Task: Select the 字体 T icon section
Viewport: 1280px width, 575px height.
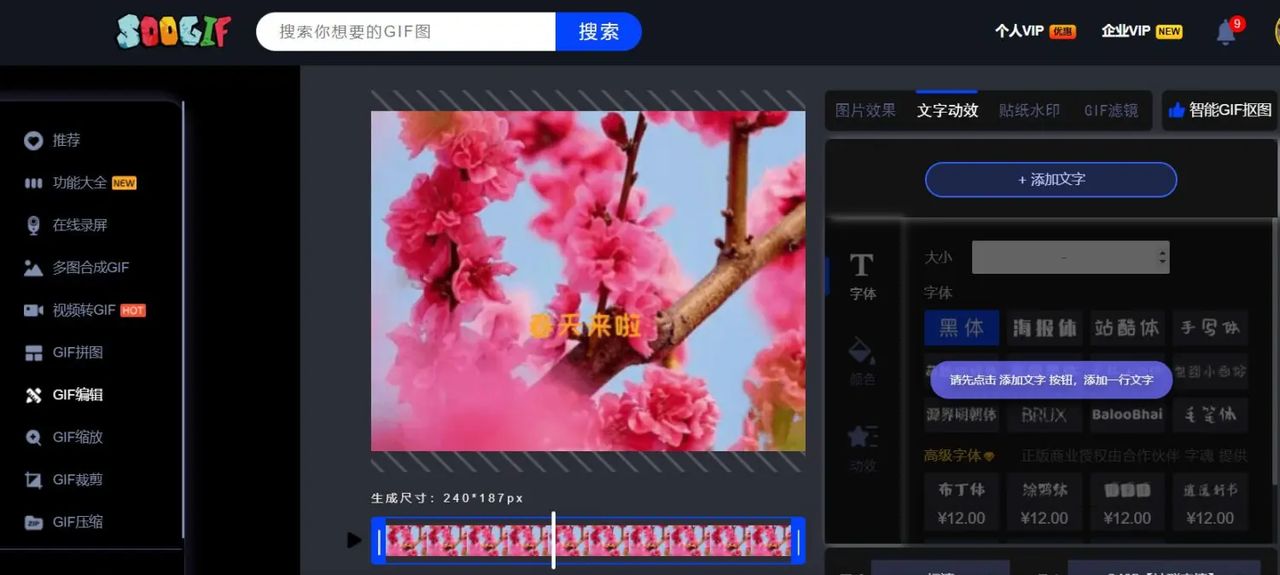Action: pyautogui.click(x=862, y=276)
